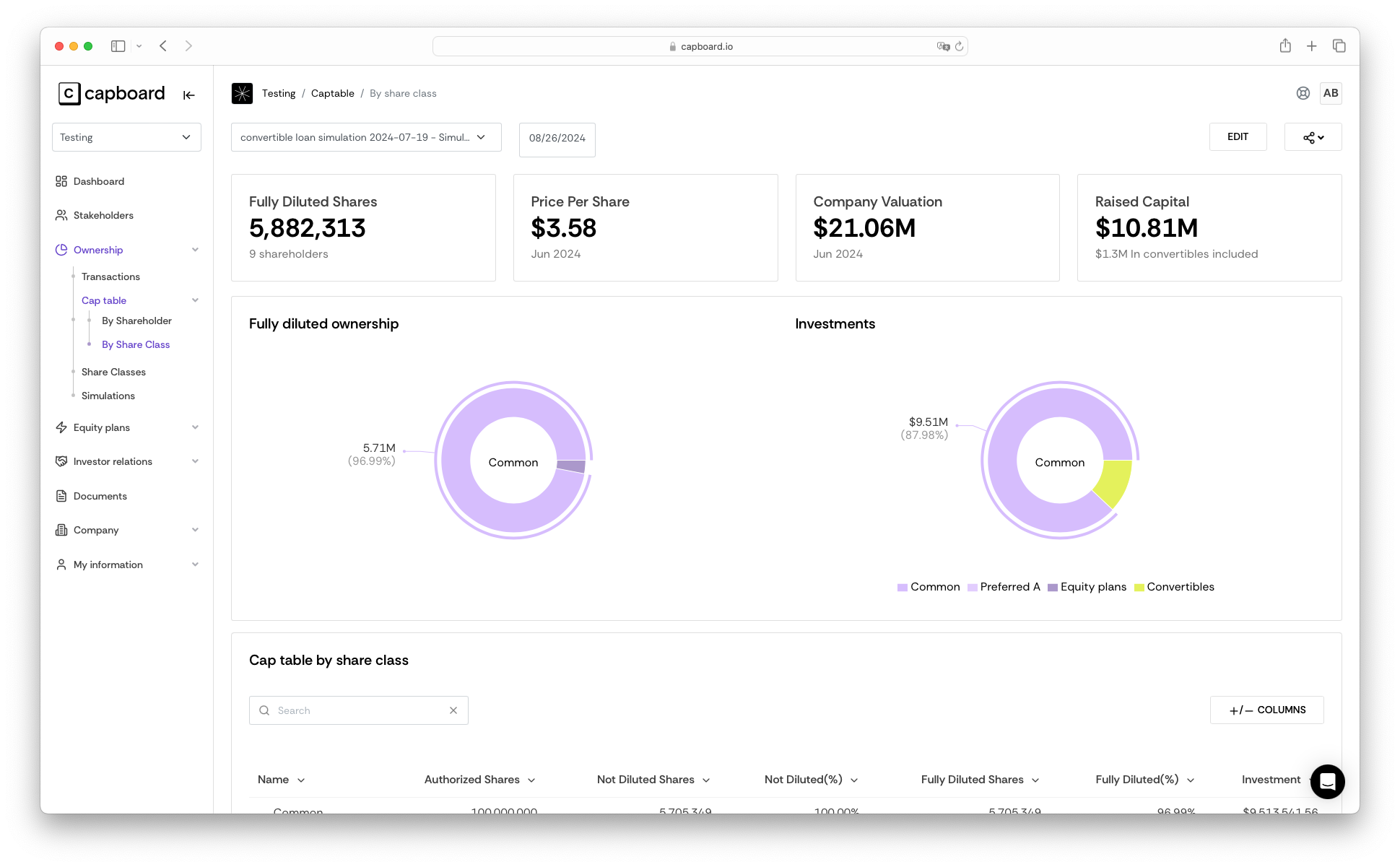Open the intercom chat bubble

pos(1327,782)
